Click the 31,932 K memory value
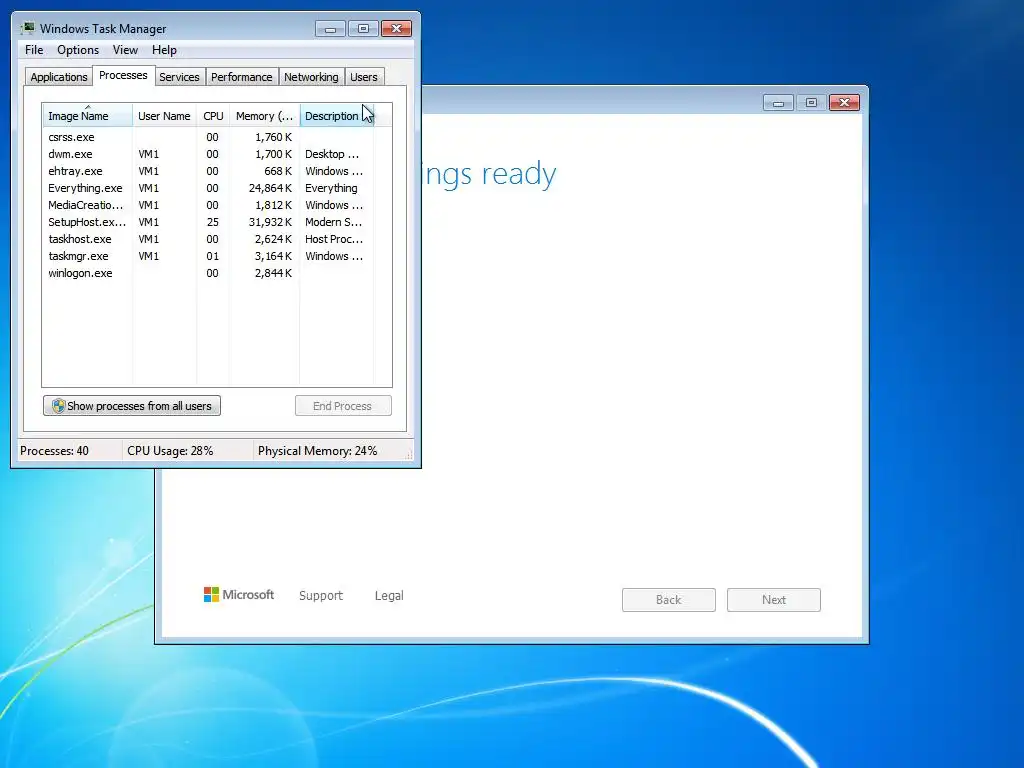The height and width of the screenshot is (768, 1024). [x=270, y=222]
